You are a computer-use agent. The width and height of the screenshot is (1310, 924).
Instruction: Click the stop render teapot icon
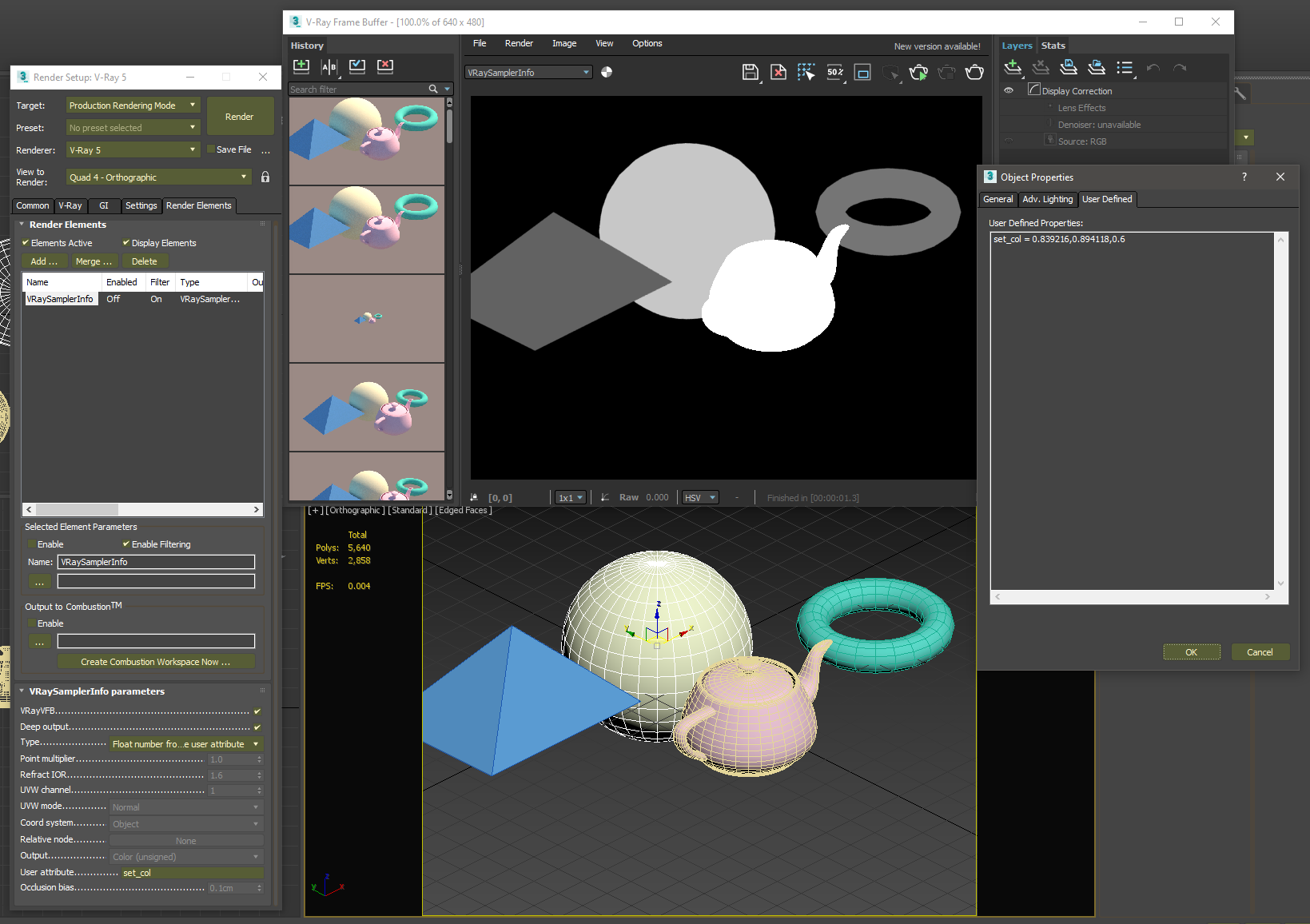(x=947, y=73)
